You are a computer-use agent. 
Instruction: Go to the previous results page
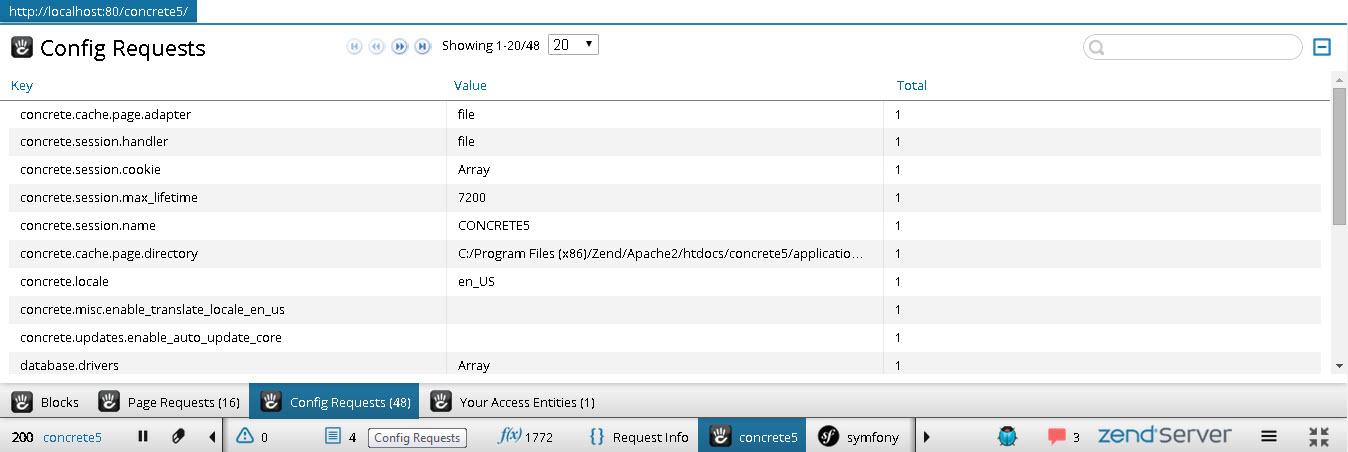pos(377,46)
